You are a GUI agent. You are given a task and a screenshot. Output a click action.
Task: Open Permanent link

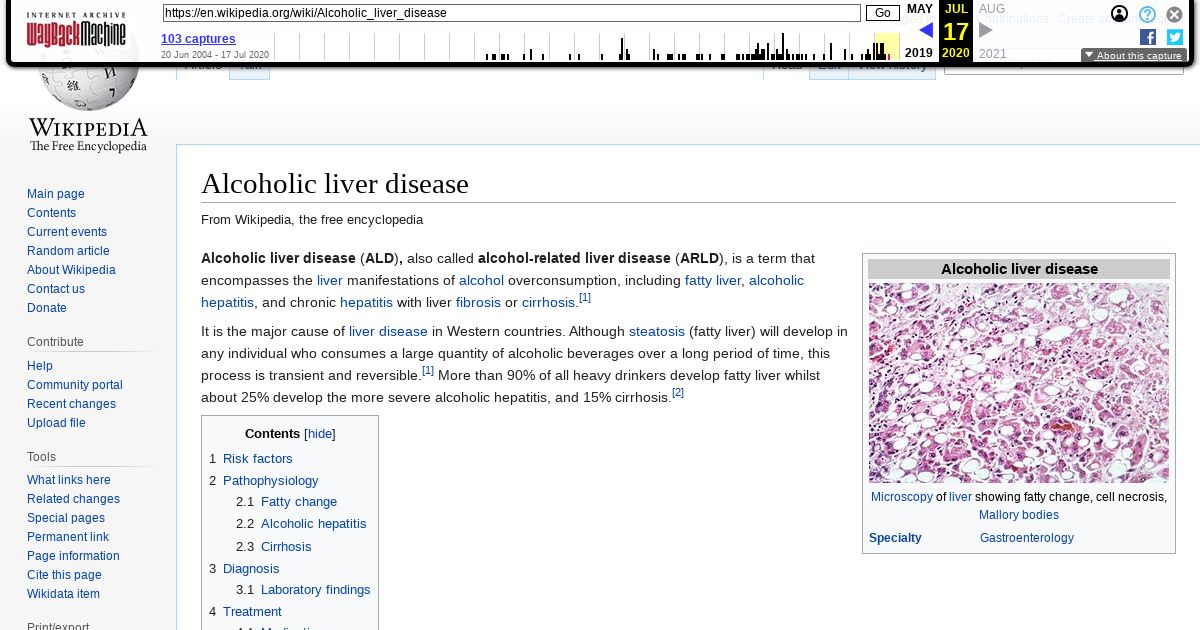68,537
